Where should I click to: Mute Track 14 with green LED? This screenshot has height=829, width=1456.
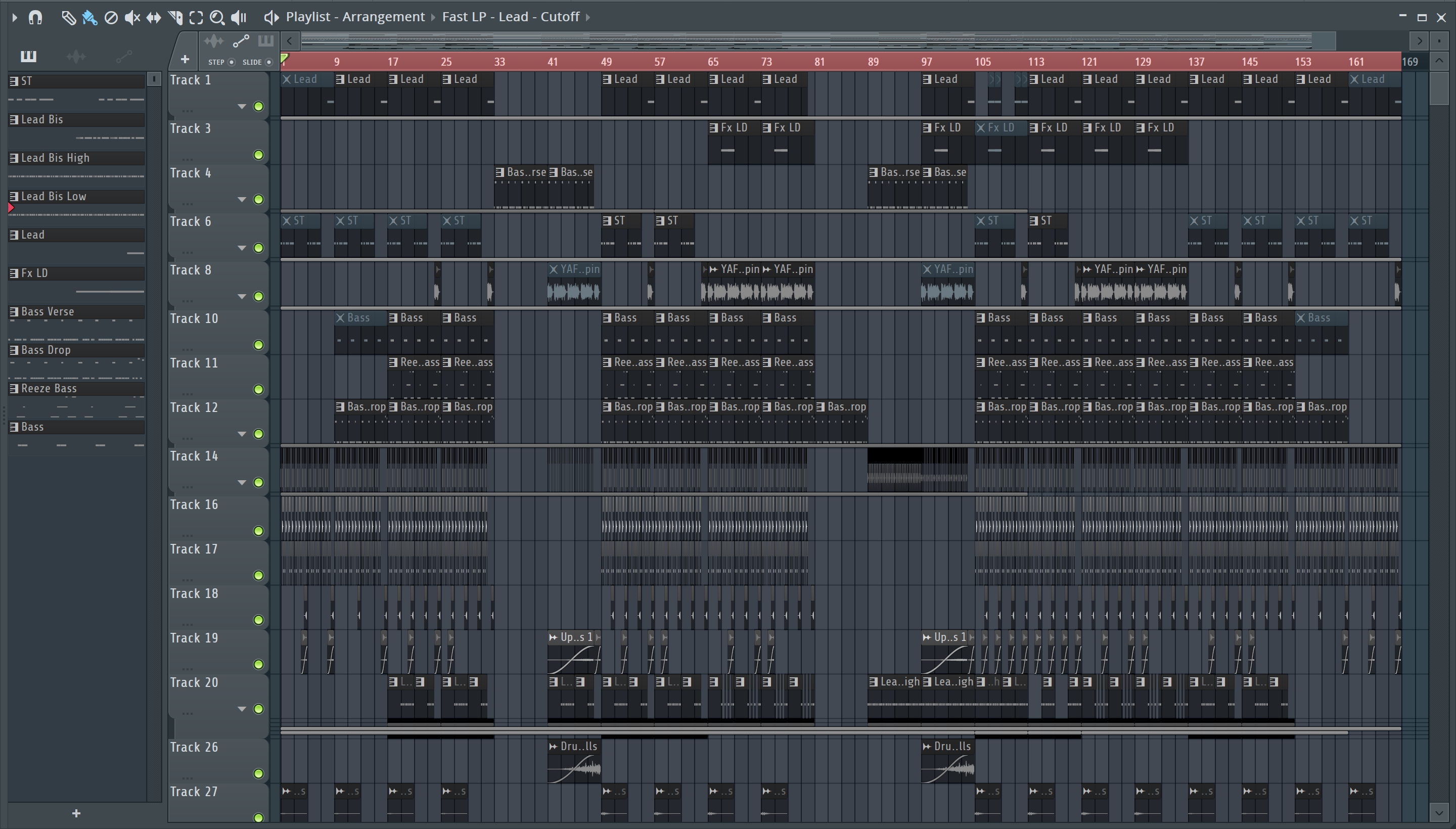258,482
